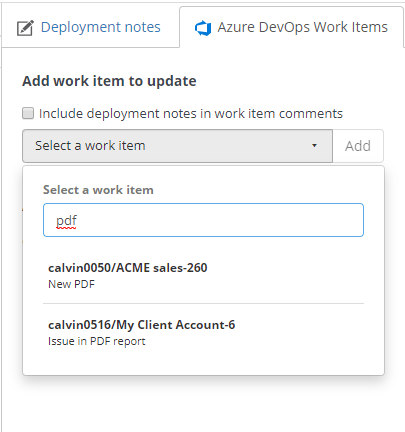Click the checkbox label about work item comments
The height and width of the screenshot is (432, 405).
(x=191, y=114)
